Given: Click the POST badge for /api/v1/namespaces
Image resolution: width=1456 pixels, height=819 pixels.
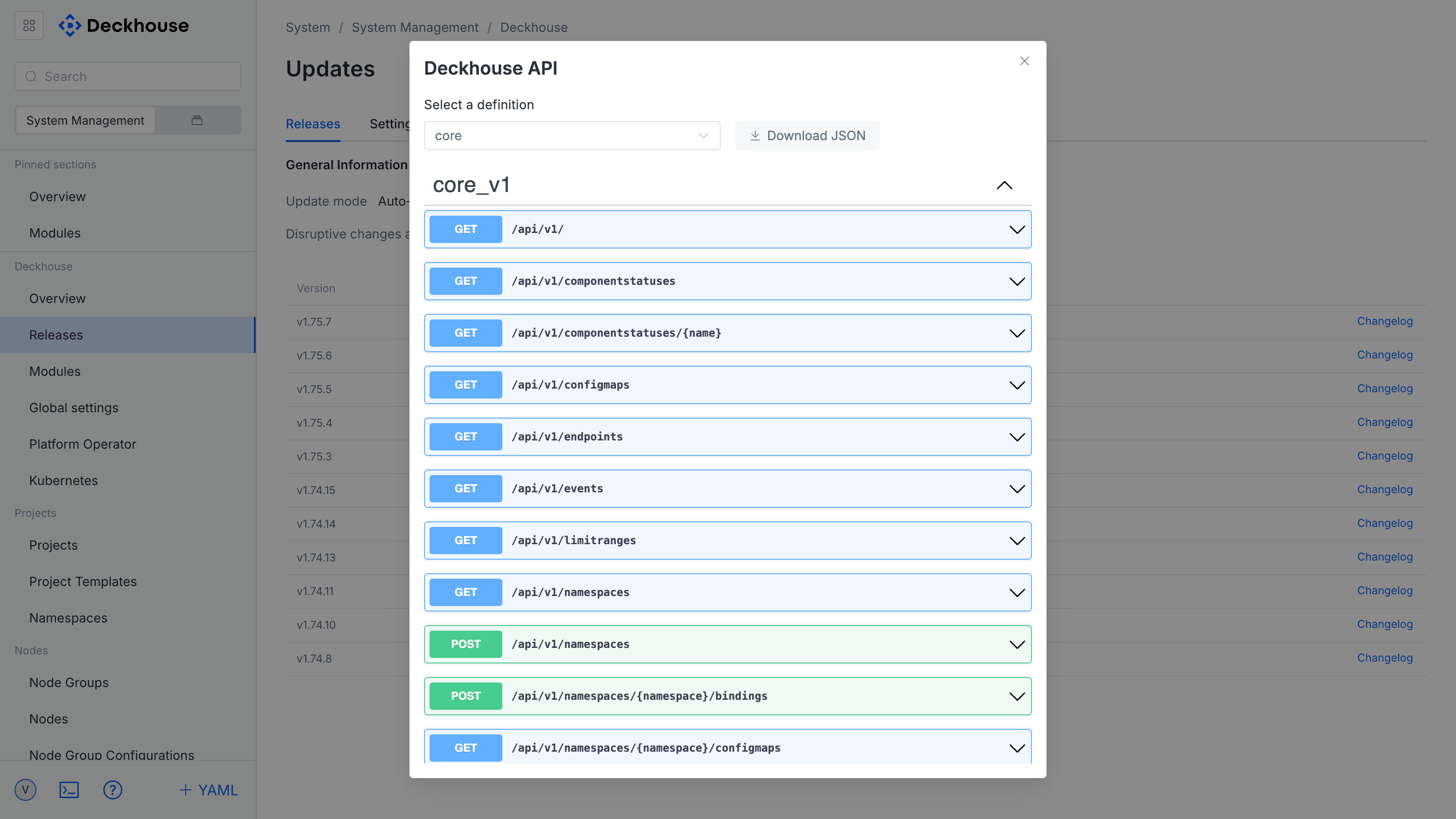Looking at the screenshot, I should pos(465,644).
